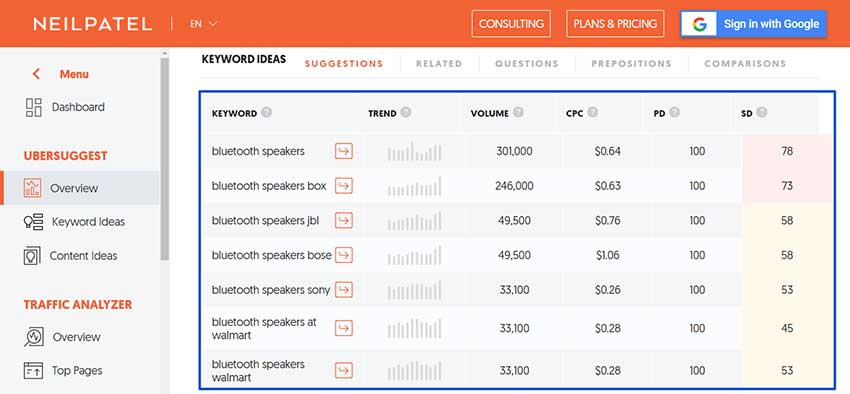The height and width of the screenshot is (394, 850).
Task: Click question mark beside SD column
Action: click(x=762, y=113)
